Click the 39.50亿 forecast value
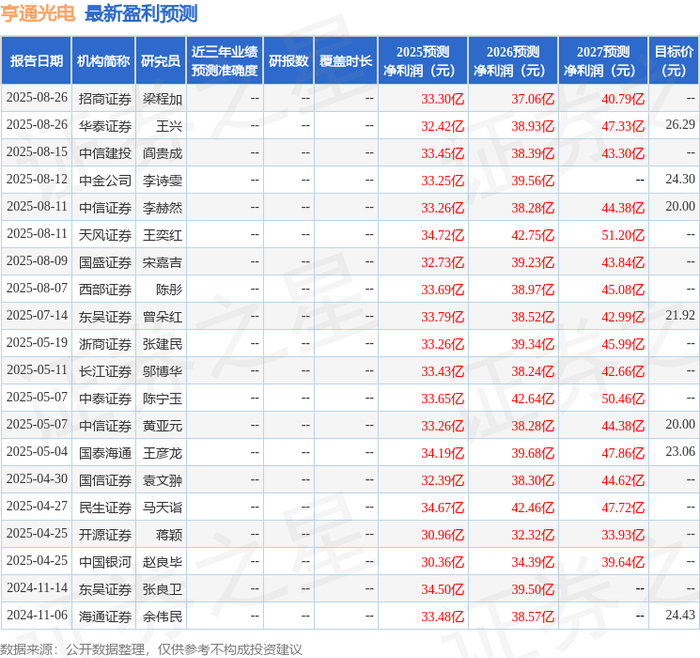700x658 pixels. click(x=533, y=589)
